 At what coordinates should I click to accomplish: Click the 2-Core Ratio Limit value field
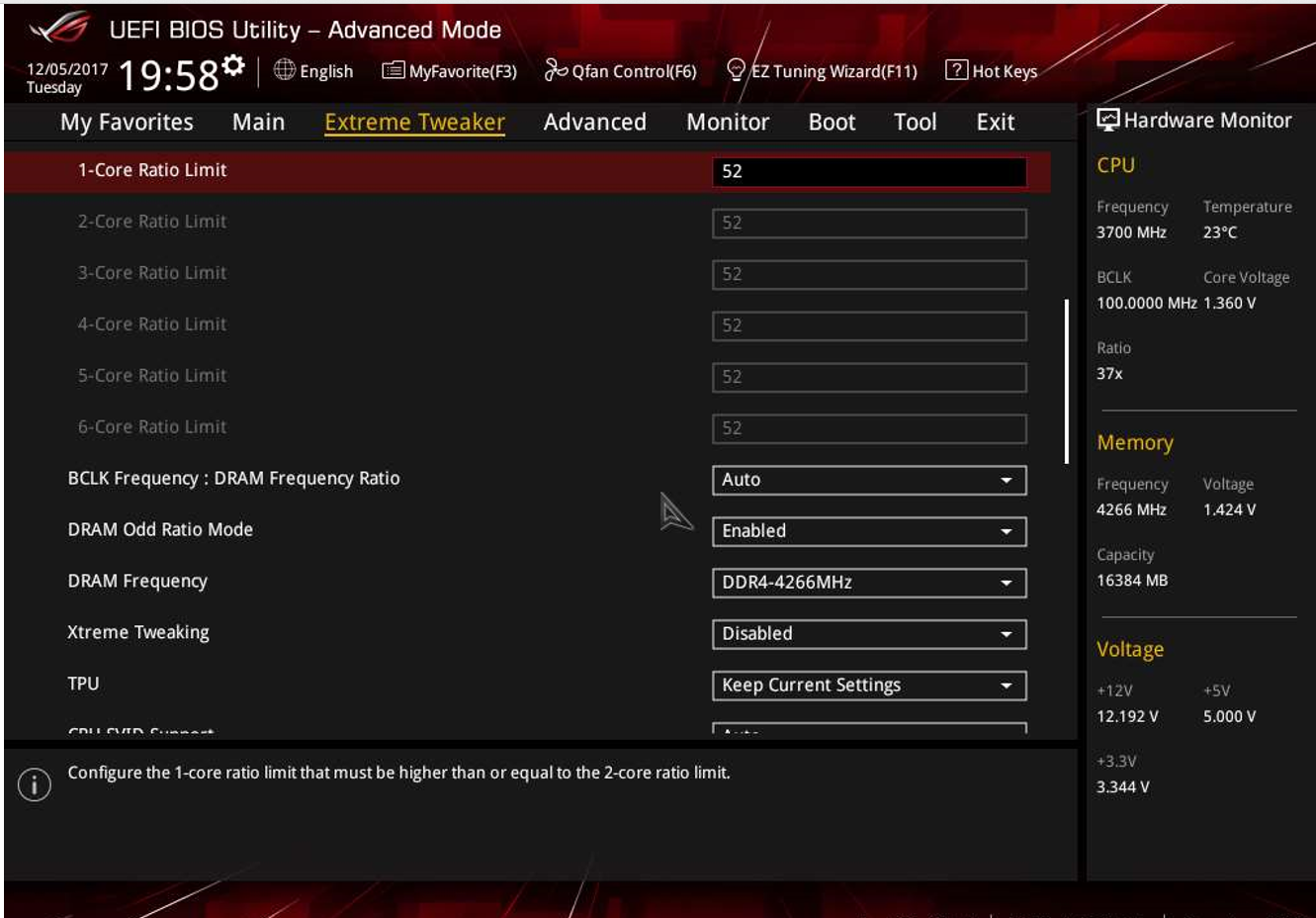click(x=869, y=223)
